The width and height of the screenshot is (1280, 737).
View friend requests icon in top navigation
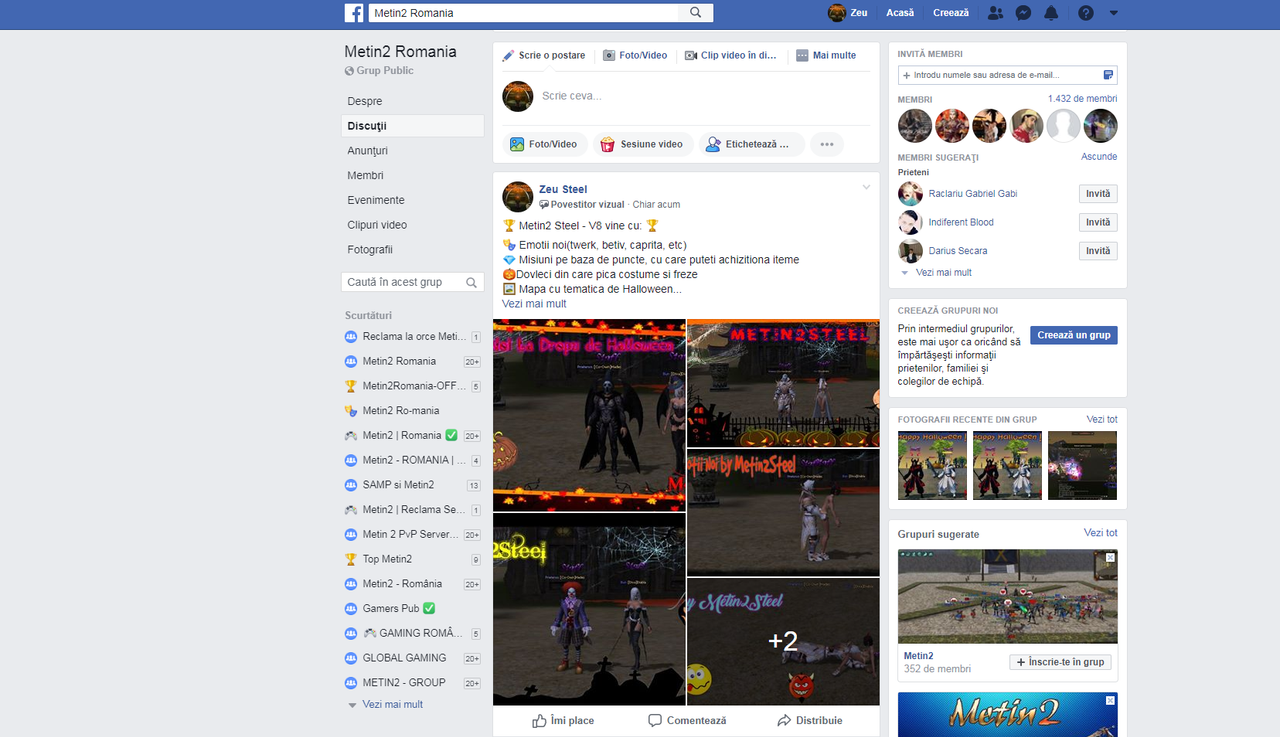(x=995, y=13)
